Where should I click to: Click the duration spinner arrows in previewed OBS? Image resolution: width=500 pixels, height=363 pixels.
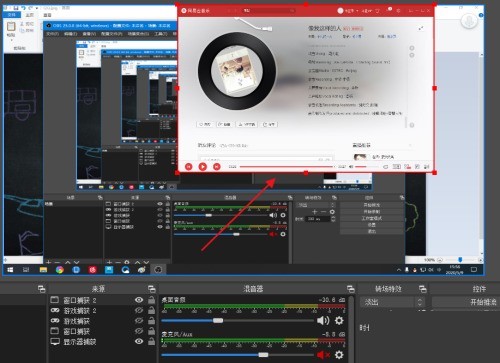coord(333,219)
